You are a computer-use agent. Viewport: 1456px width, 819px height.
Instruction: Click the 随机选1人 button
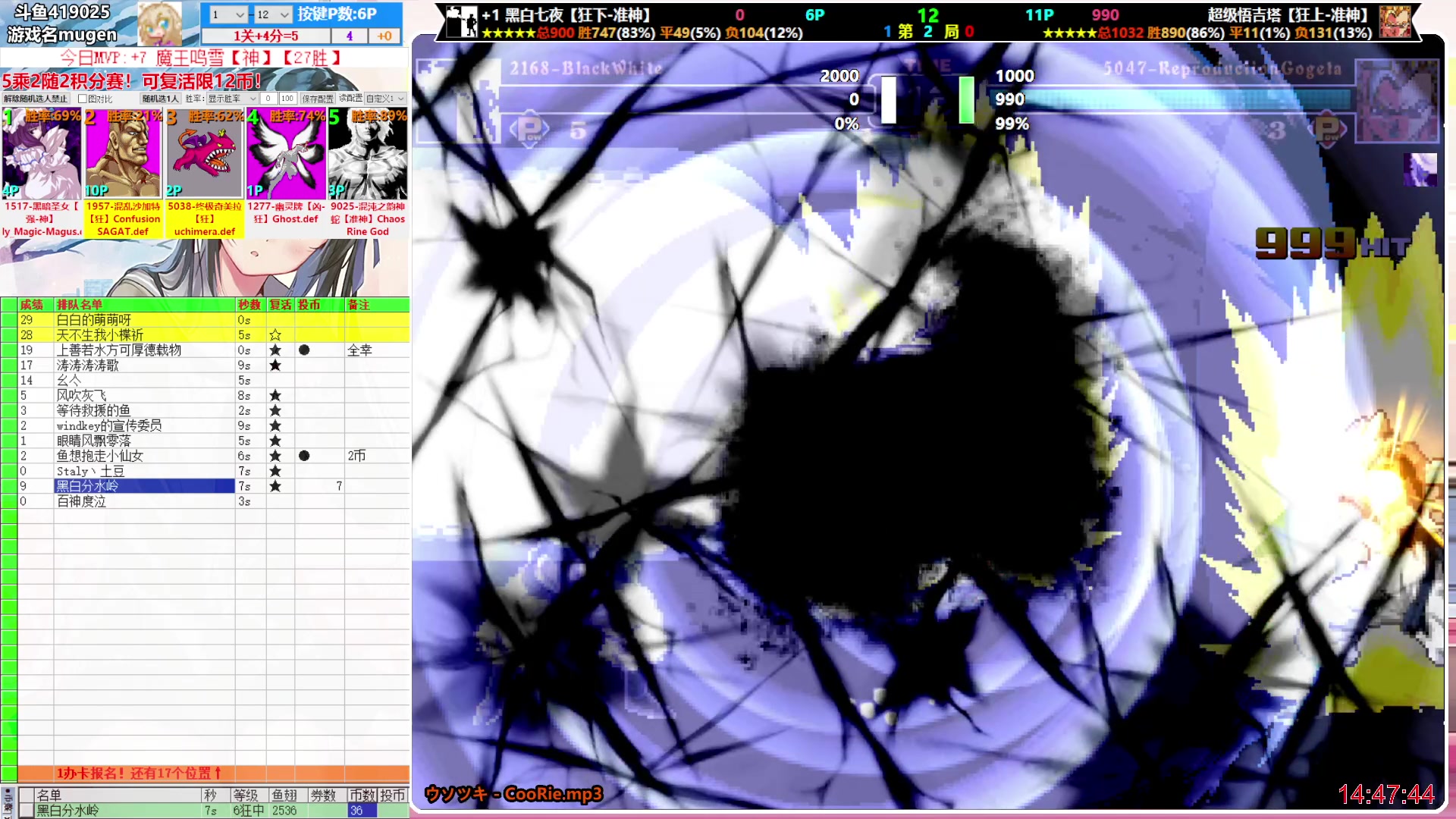click(160, 99)
